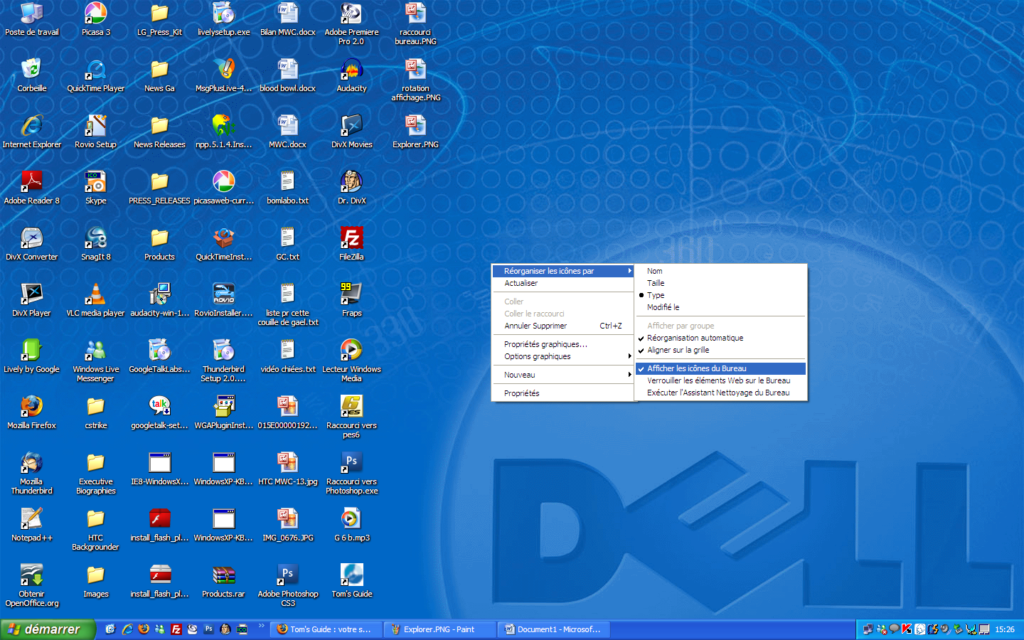Select the Explorer.PNG file icon

415,132
